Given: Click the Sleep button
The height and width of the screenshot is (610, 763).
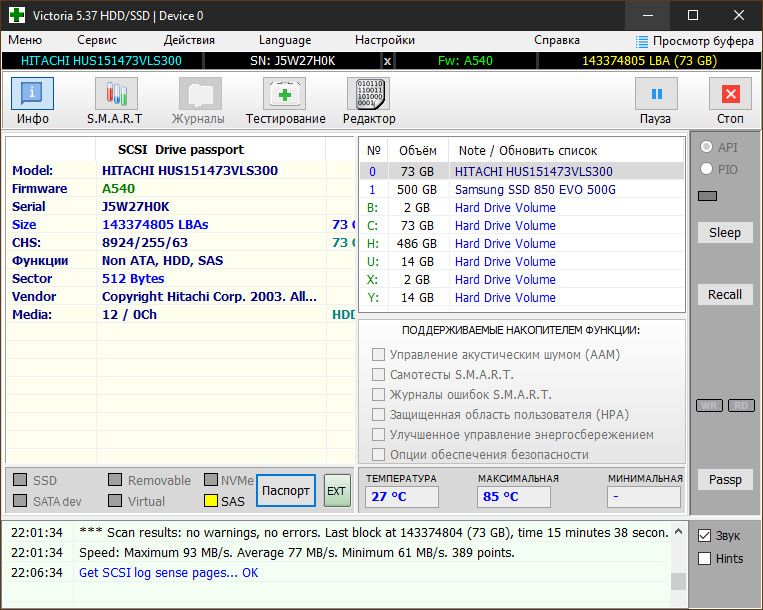Looking at the screenshot, I should pyautogui.click(x=725, y=233).
